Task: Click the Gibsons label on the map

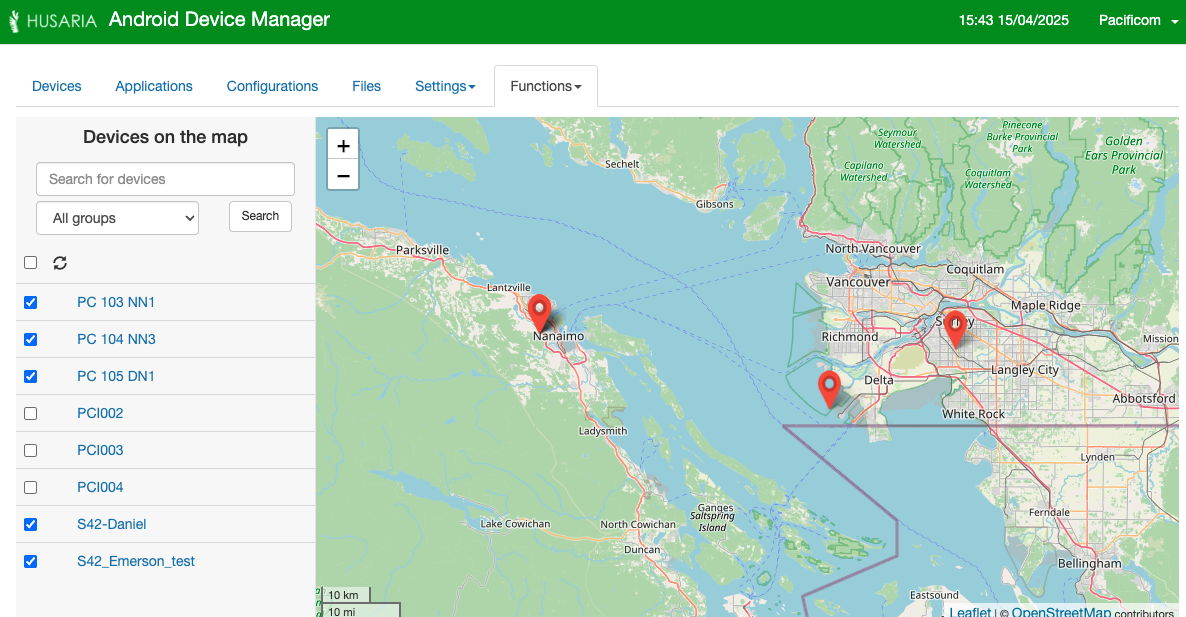Action: click(x=715, y=204)
